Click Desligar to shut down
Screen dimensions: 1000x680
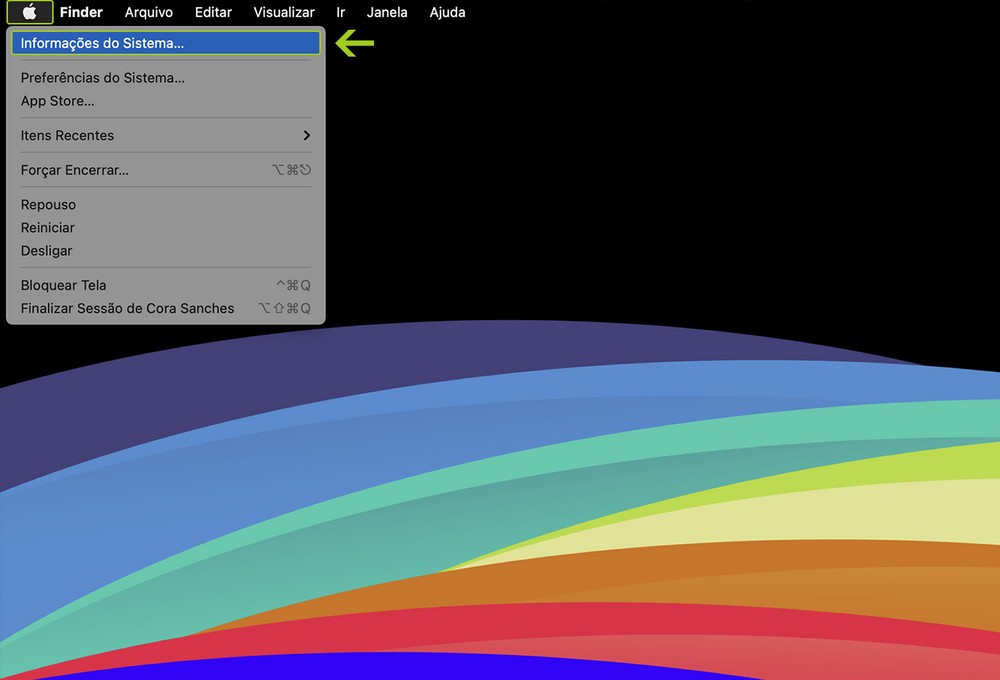coord(47,250)
